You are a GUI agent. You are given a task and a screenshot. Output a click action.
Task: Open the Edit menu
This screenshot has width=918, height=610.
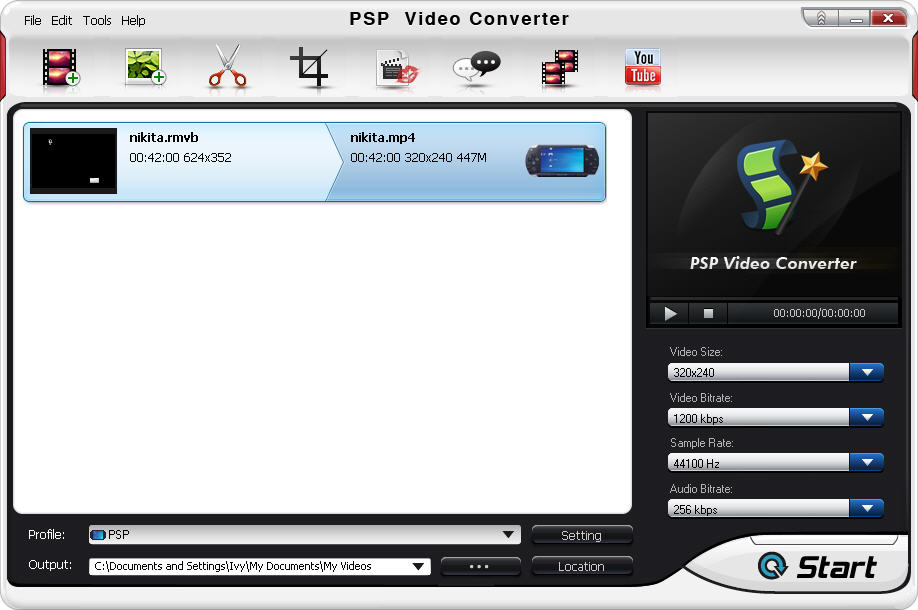point(61,20)
